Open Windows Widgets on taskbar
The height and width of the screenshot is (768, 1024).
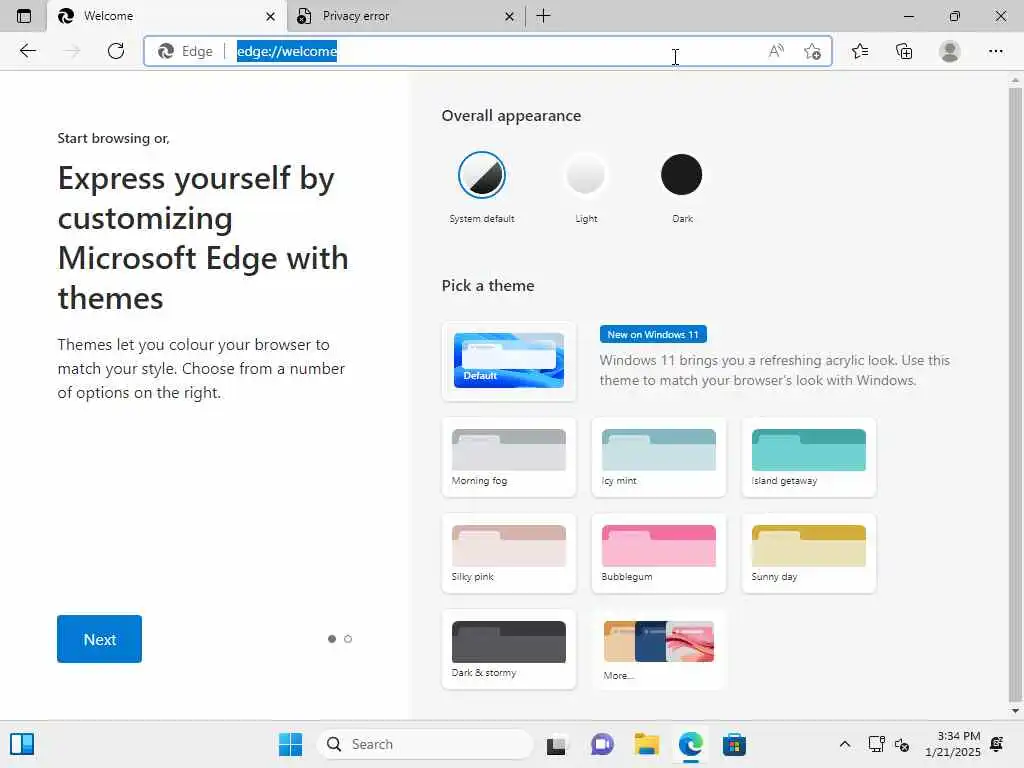pos(22,744)
